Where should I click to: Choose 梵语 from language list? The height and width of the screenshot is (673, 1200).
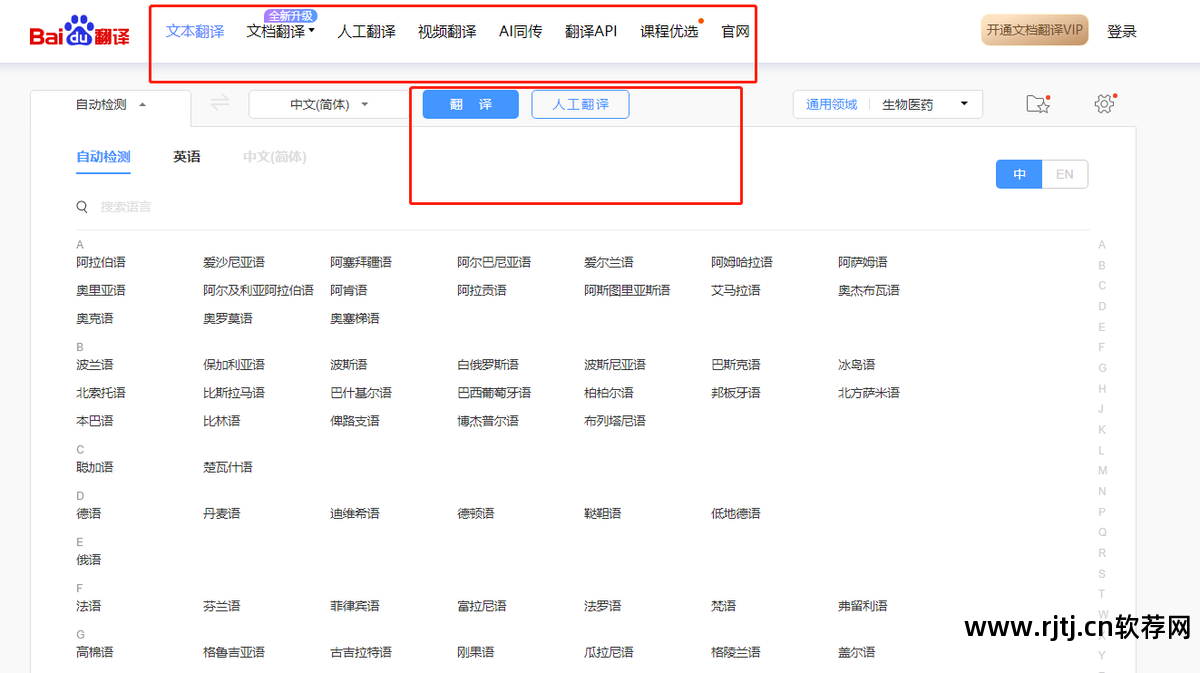coord(724,605)
